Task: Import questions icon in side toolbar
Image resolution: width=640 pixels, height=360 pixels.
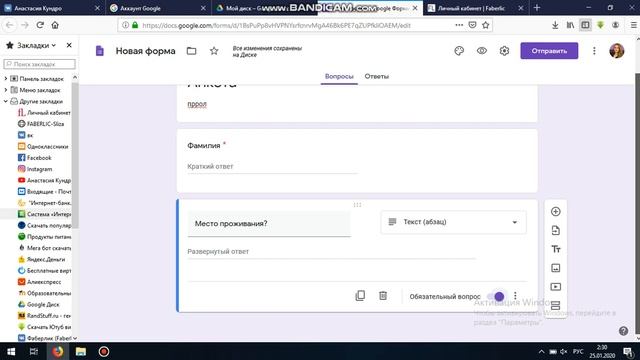Action: 556,230
